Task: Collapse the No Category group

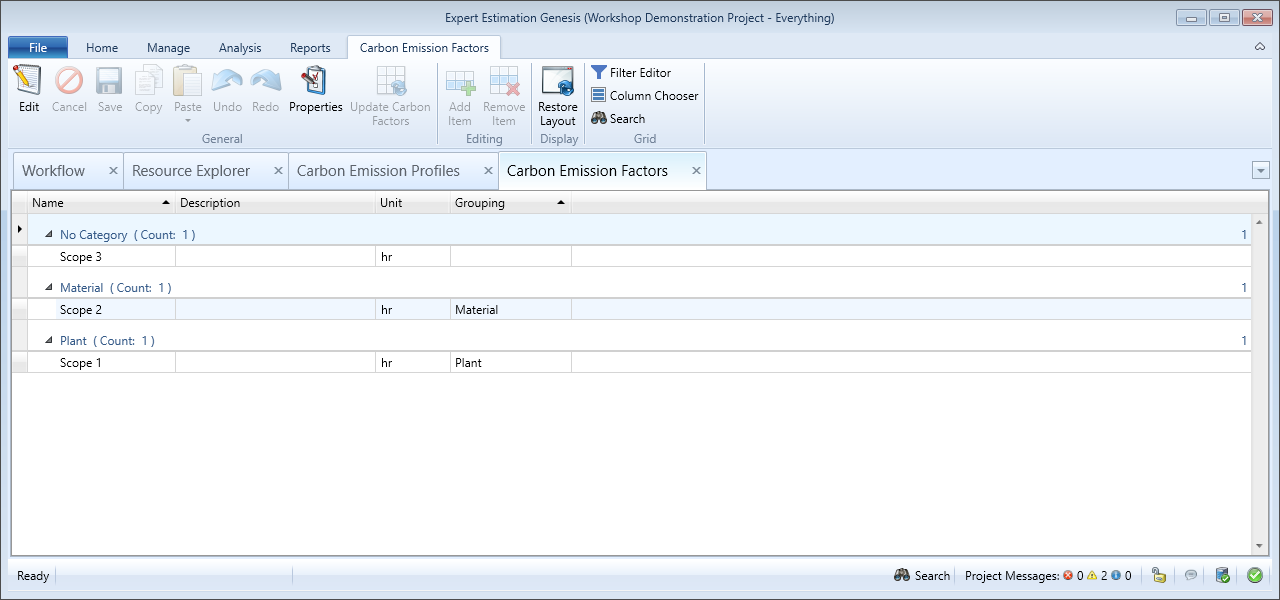Action: click(49, 235)
